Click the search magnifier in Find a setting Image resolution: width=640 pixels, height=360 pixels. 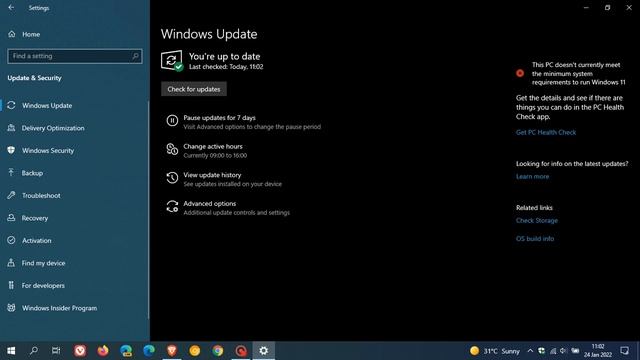coord(136,56)
